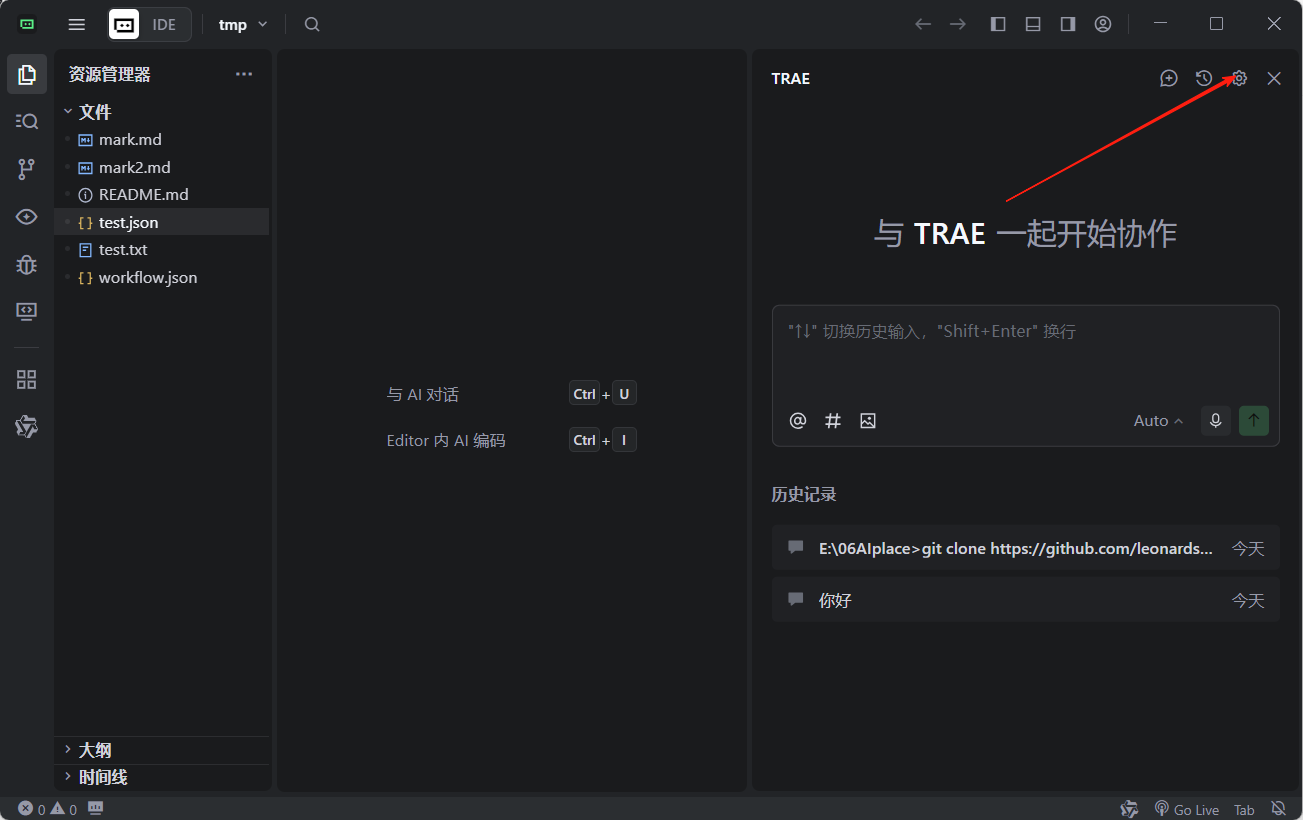Click the # context icon
1303x820 pixels.
[833, 421]
